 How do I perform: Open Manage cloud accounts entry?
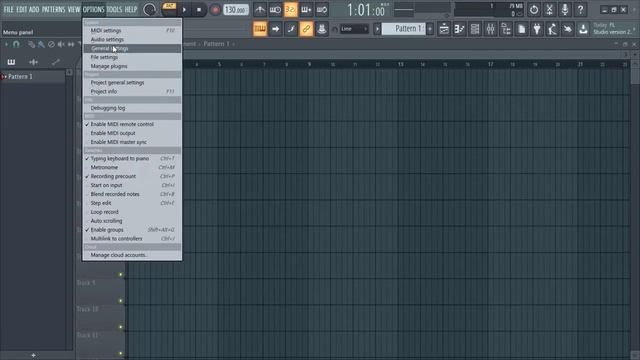pos(132,255)
